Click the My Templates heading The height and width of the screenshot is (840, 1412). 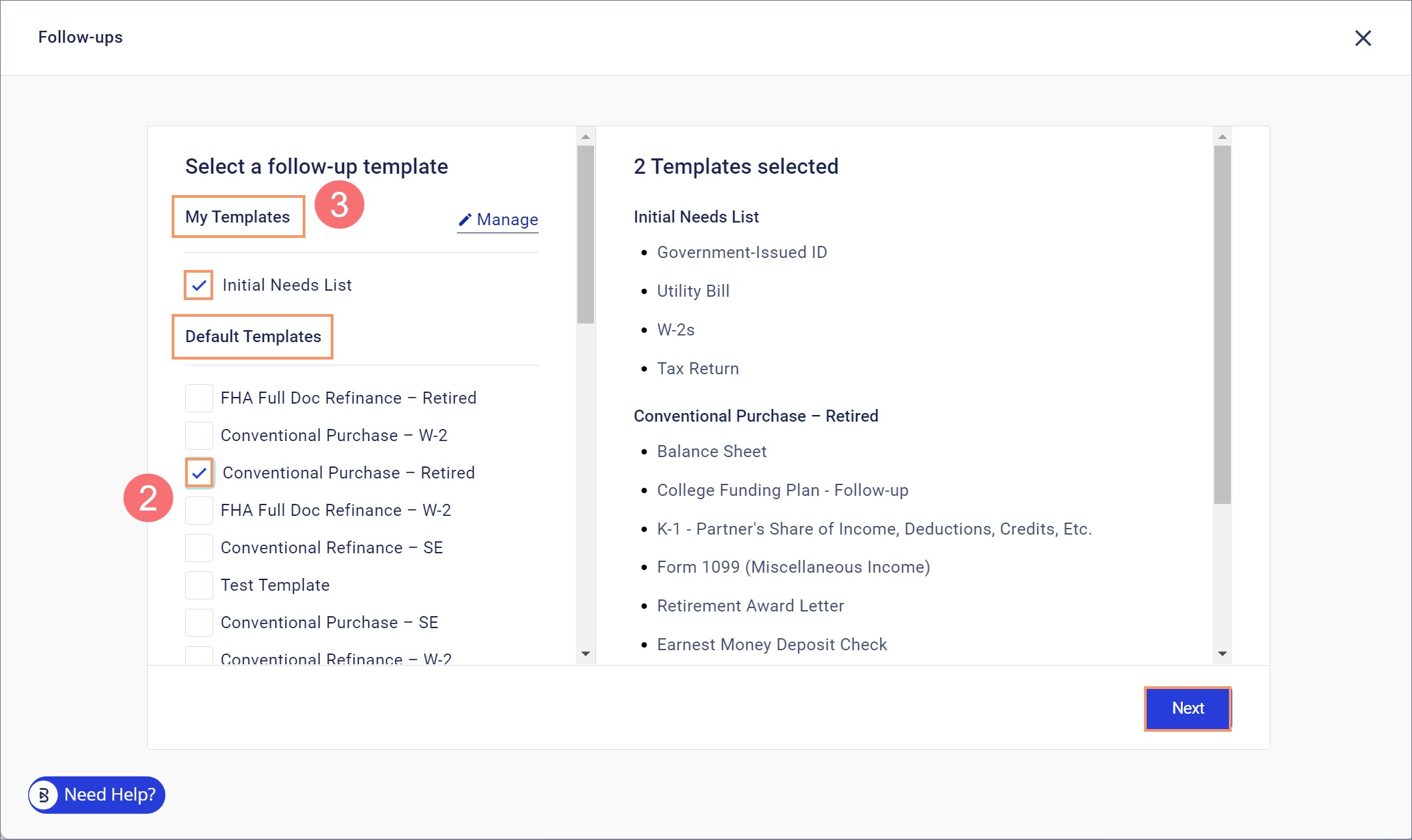tap(237, 217)
